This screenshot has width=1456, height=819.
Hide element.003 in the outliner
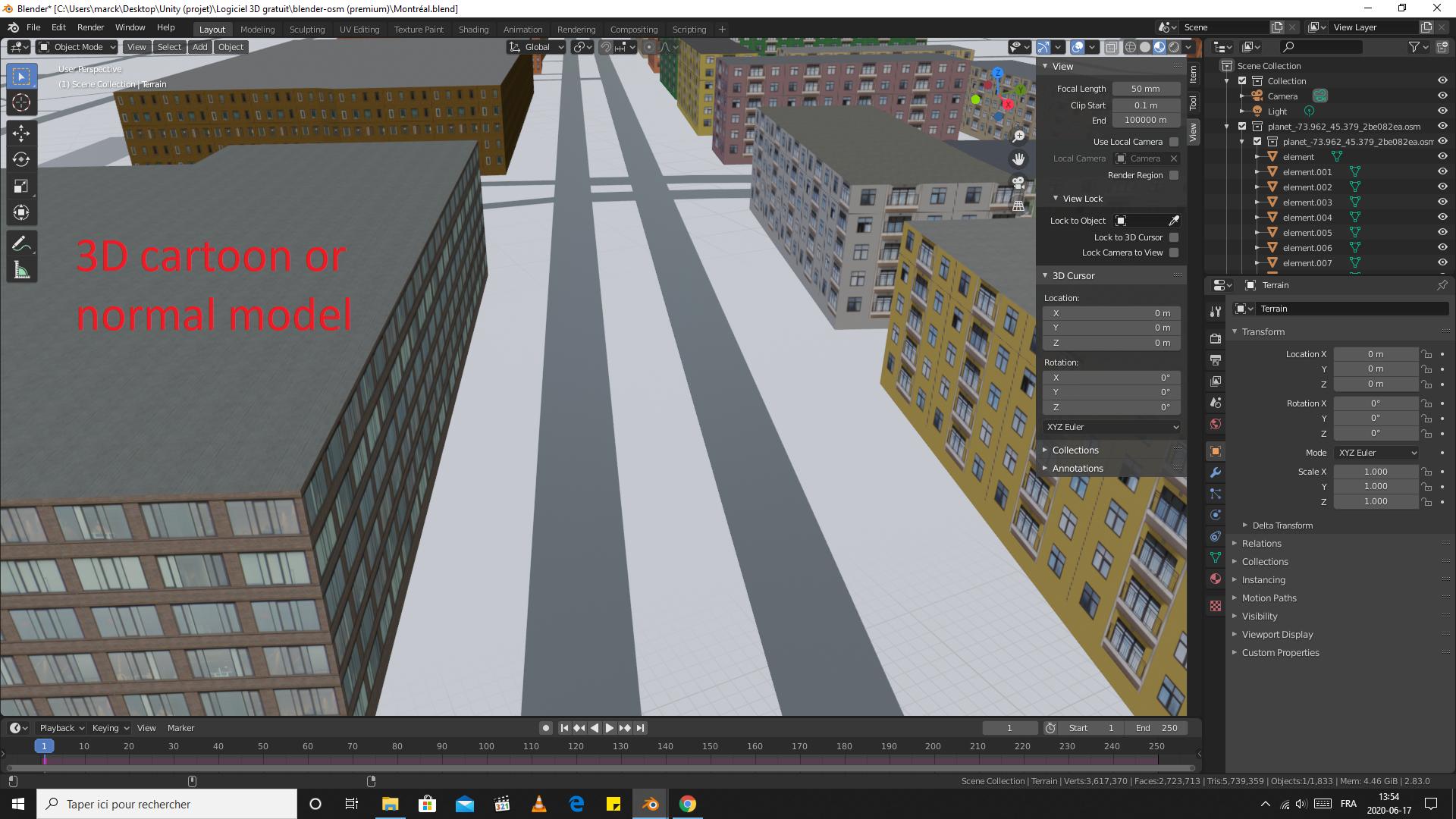pyautogui.click(x=1442, y=202)
